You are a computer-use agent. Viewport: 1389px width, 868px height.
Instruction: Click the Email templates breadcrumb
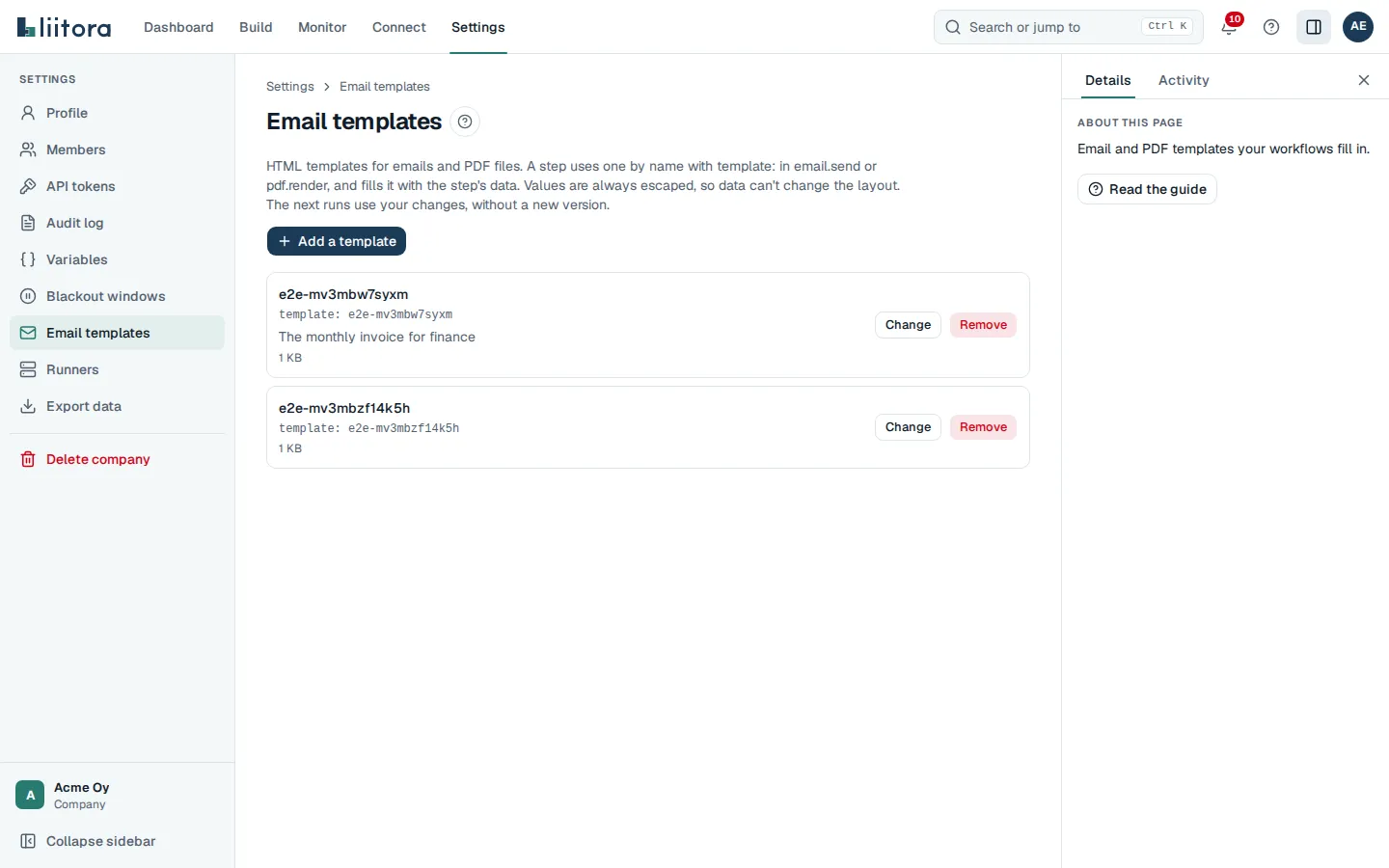click(x=385, y=87)
